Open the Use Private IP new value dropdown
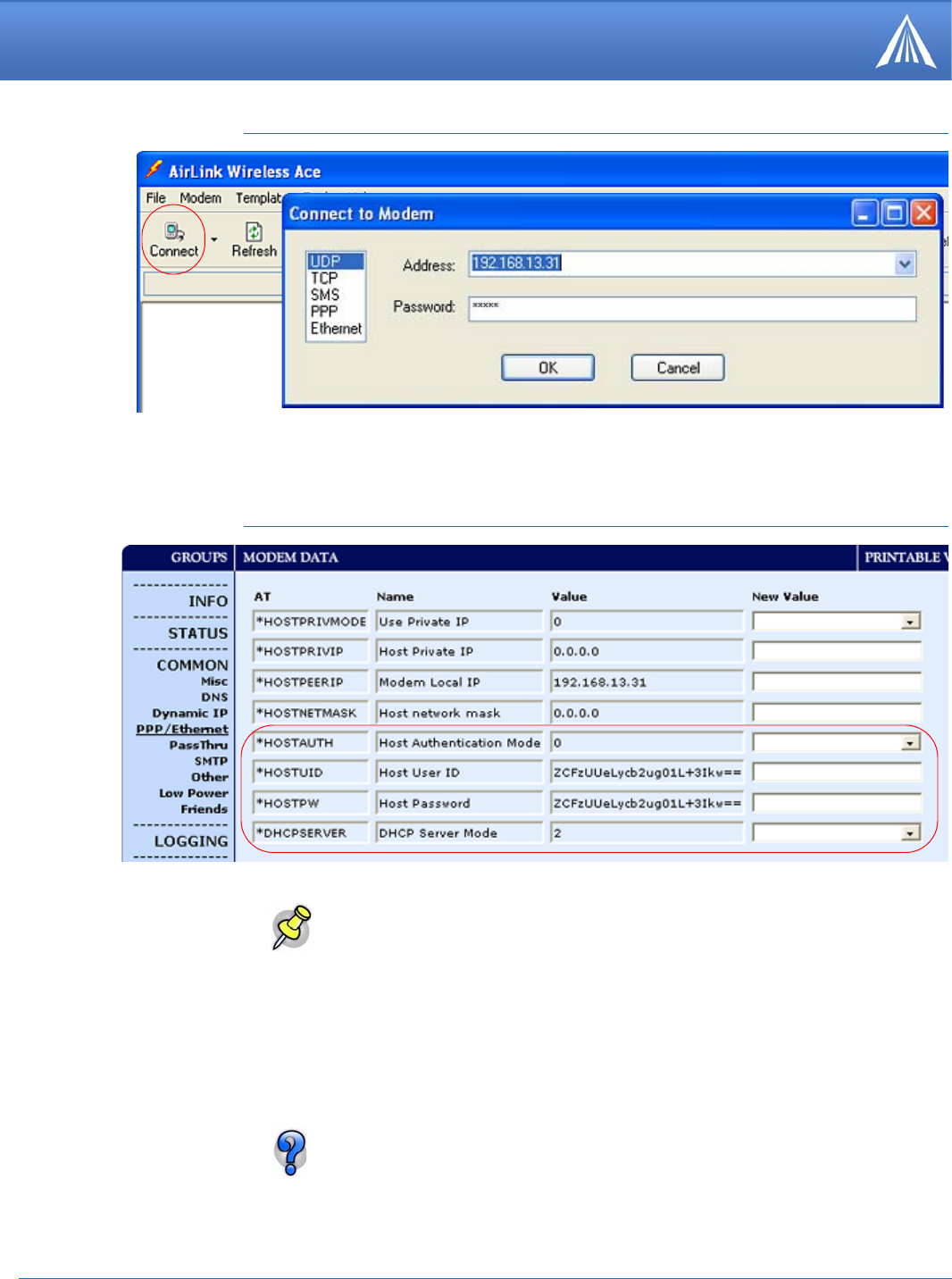Viewport: 952px width, 1279px height. tap(911, 622)
